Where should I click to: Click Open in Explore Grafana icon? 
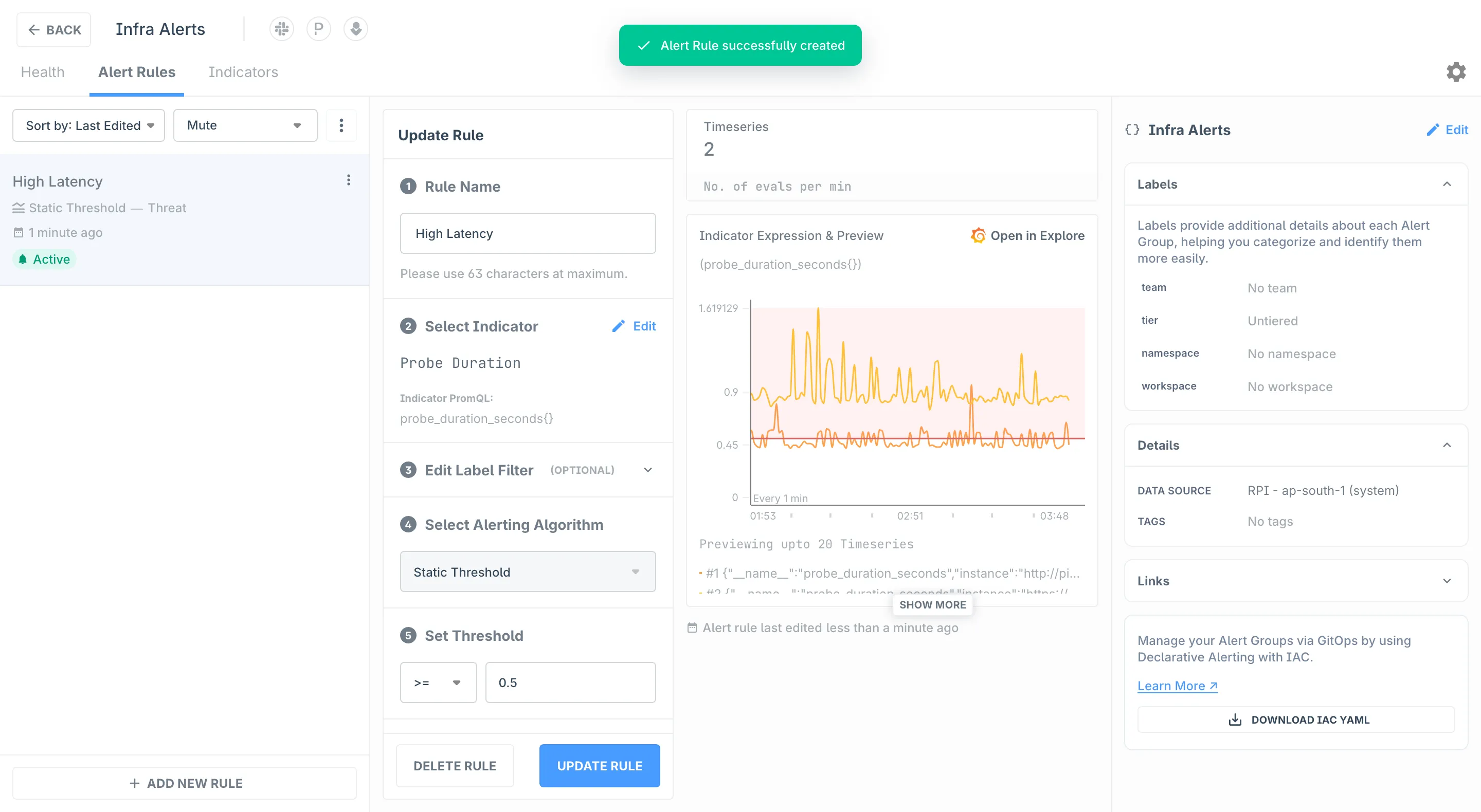pos(978,235)
